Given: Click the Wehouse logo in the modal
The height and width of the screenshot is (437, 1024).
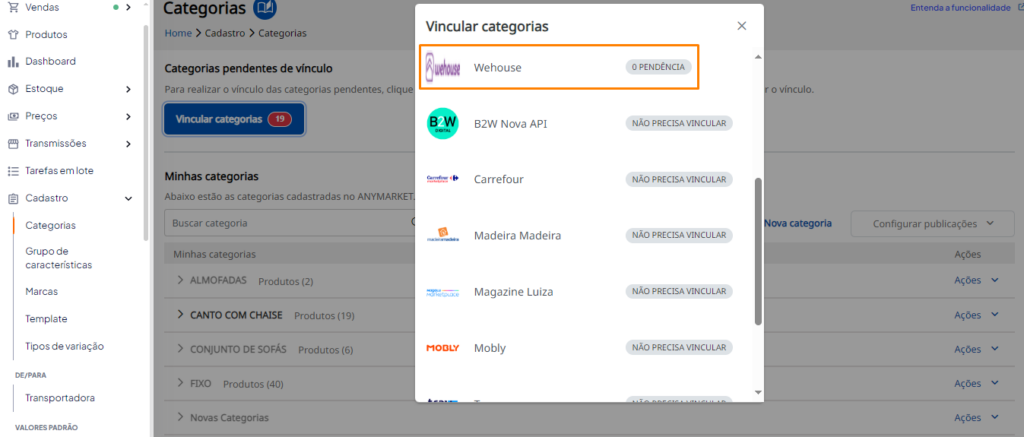Looking at the screenshot, I should 442,67.
